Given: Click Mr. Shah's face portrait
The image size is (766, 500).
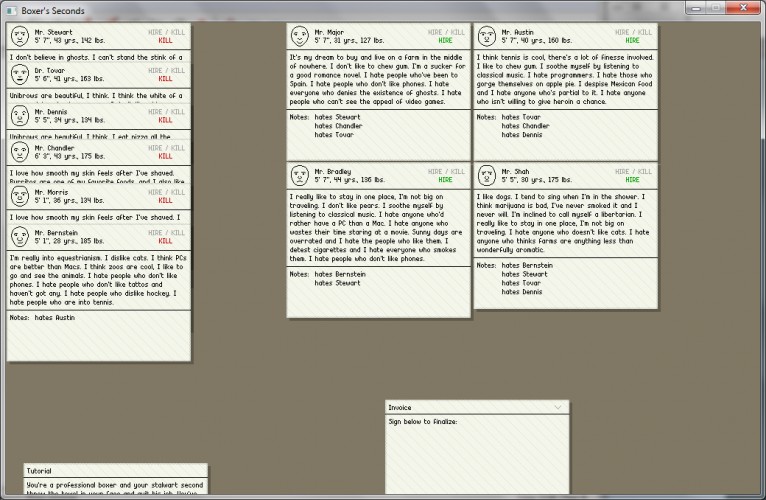Looking at the screenshot, I should click(487, 175).
